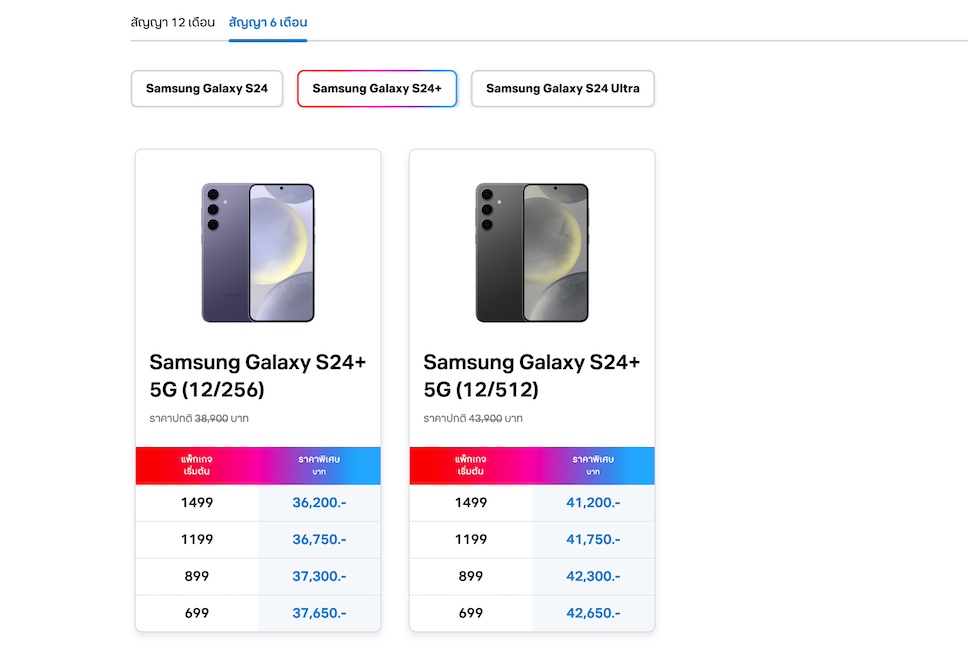Click the 37,300.- special price

(319, 577)
